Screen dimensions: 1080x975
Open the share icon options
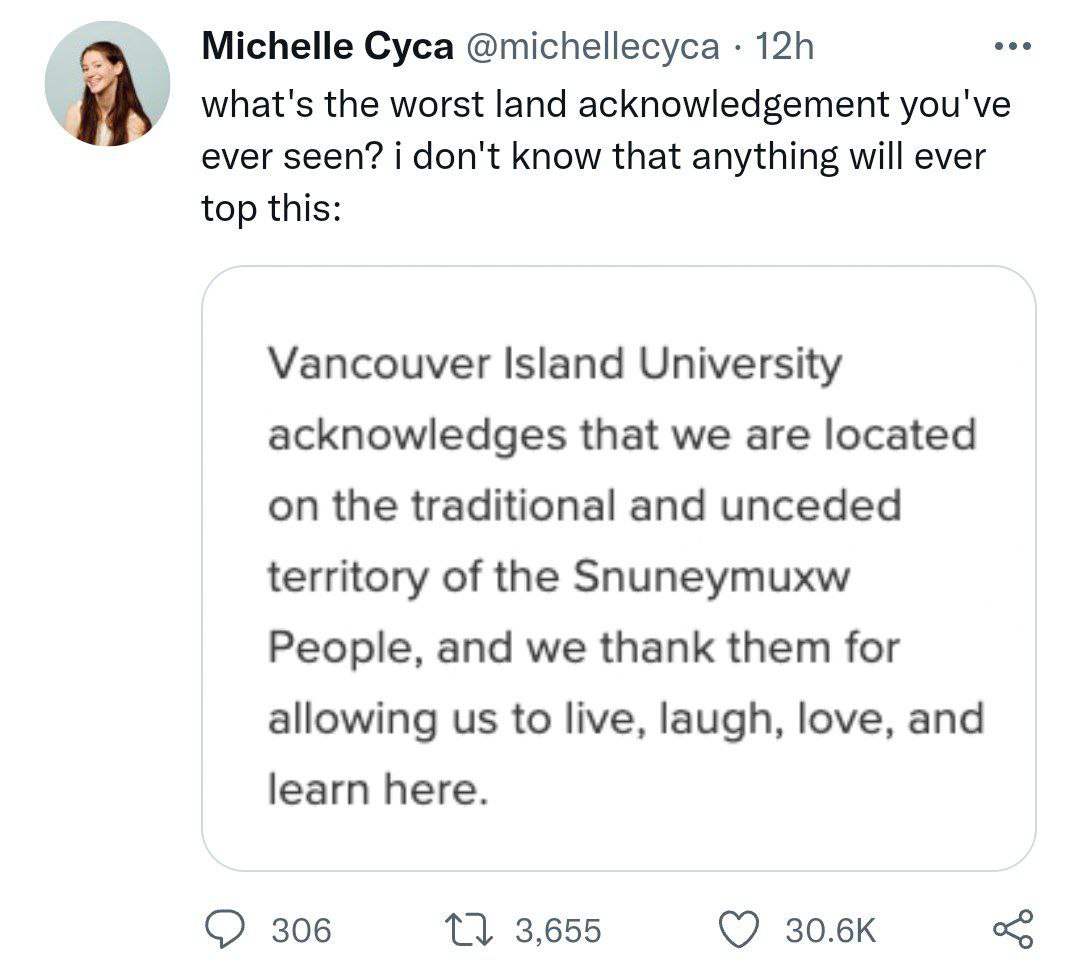coord(1010,929)
